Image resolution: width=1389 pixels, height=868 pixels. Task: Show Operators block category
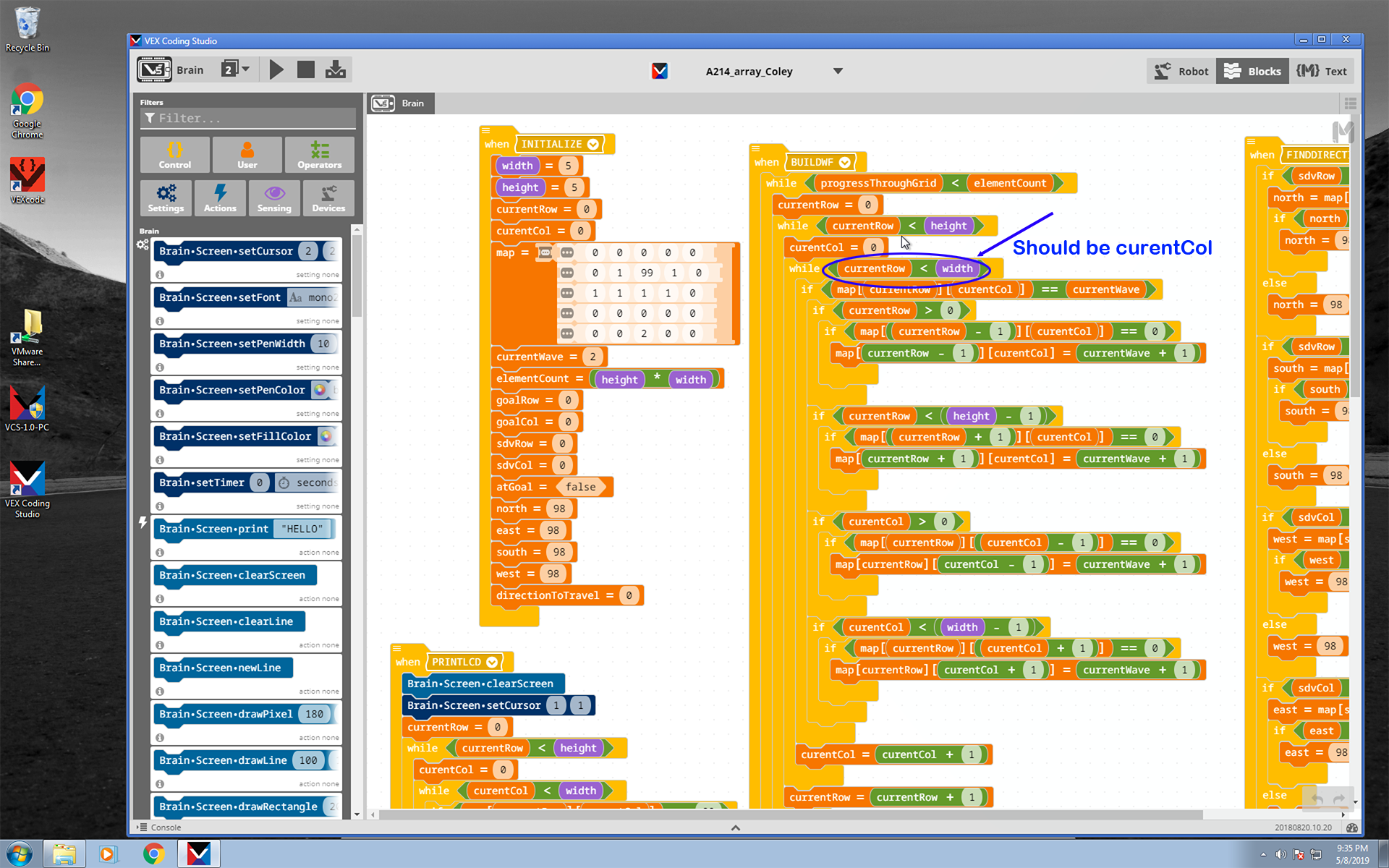[320, 155]
